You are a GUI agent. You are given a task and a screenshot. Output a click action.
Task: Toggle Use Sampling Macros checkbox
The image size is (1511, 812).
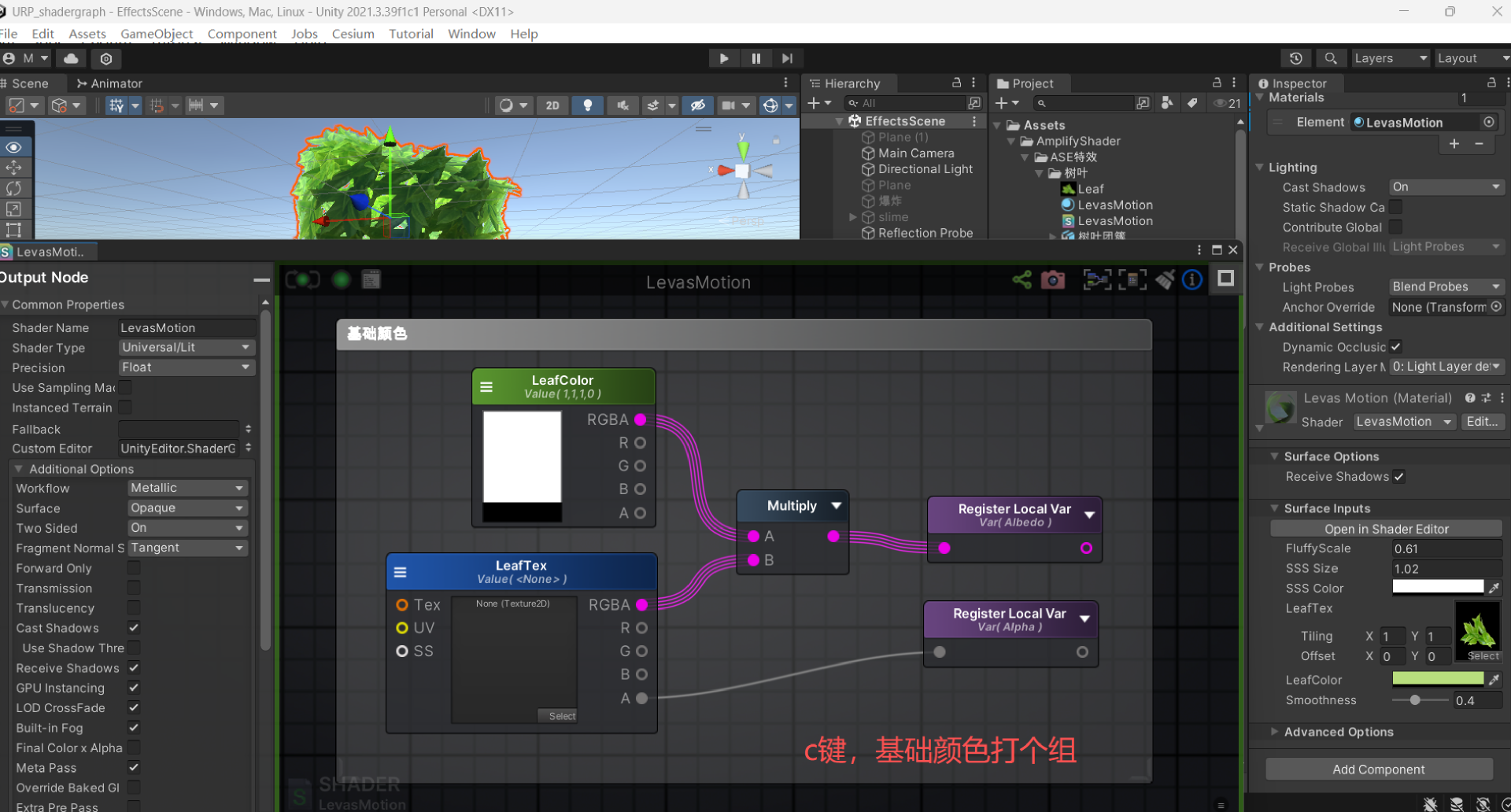pyautogui.click(x=125, y=387)
